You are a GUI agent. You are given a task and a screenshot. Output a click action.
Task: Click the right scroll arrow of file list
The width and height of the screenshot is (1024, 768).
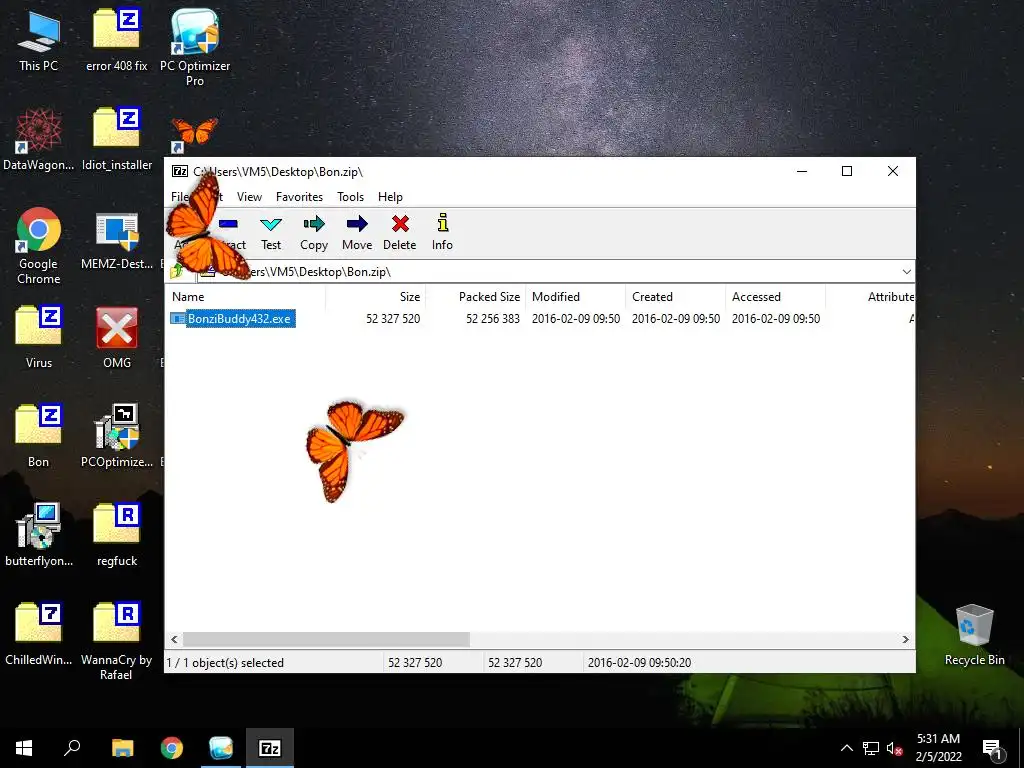coord(905,639)
